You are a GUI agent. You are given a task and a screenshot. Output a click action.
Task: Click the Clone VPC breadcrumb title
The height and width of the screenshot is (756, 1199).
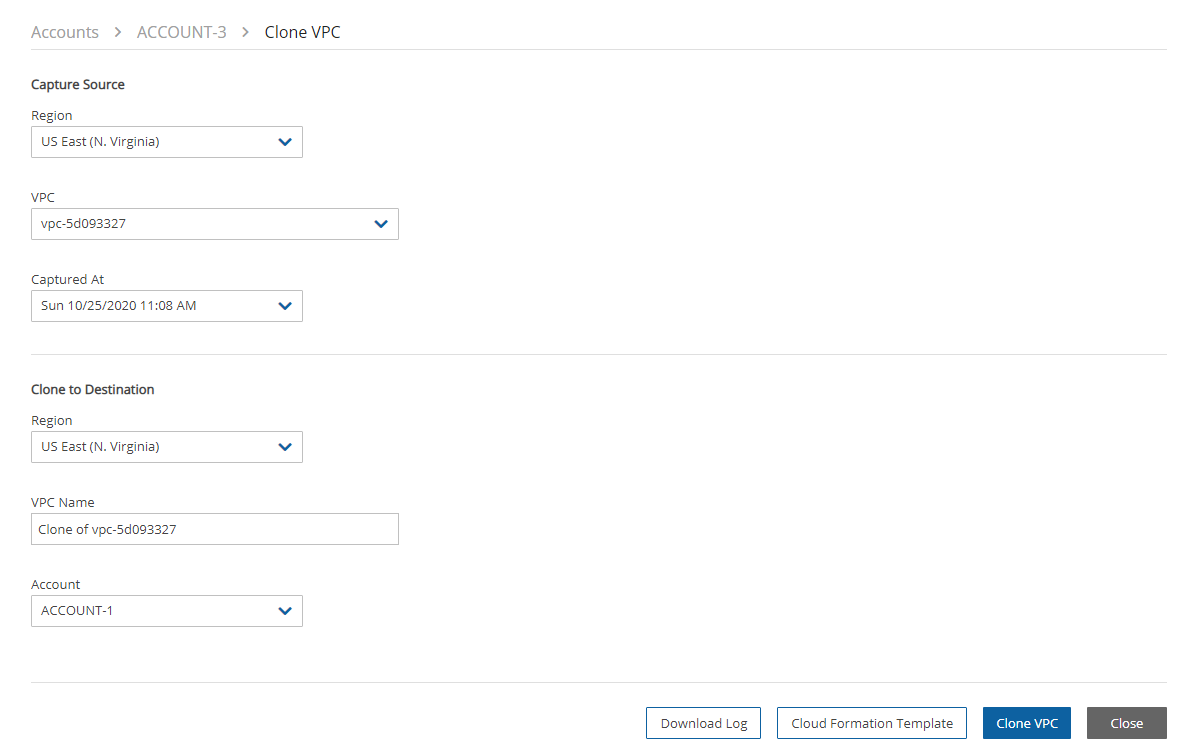(302, 32)
